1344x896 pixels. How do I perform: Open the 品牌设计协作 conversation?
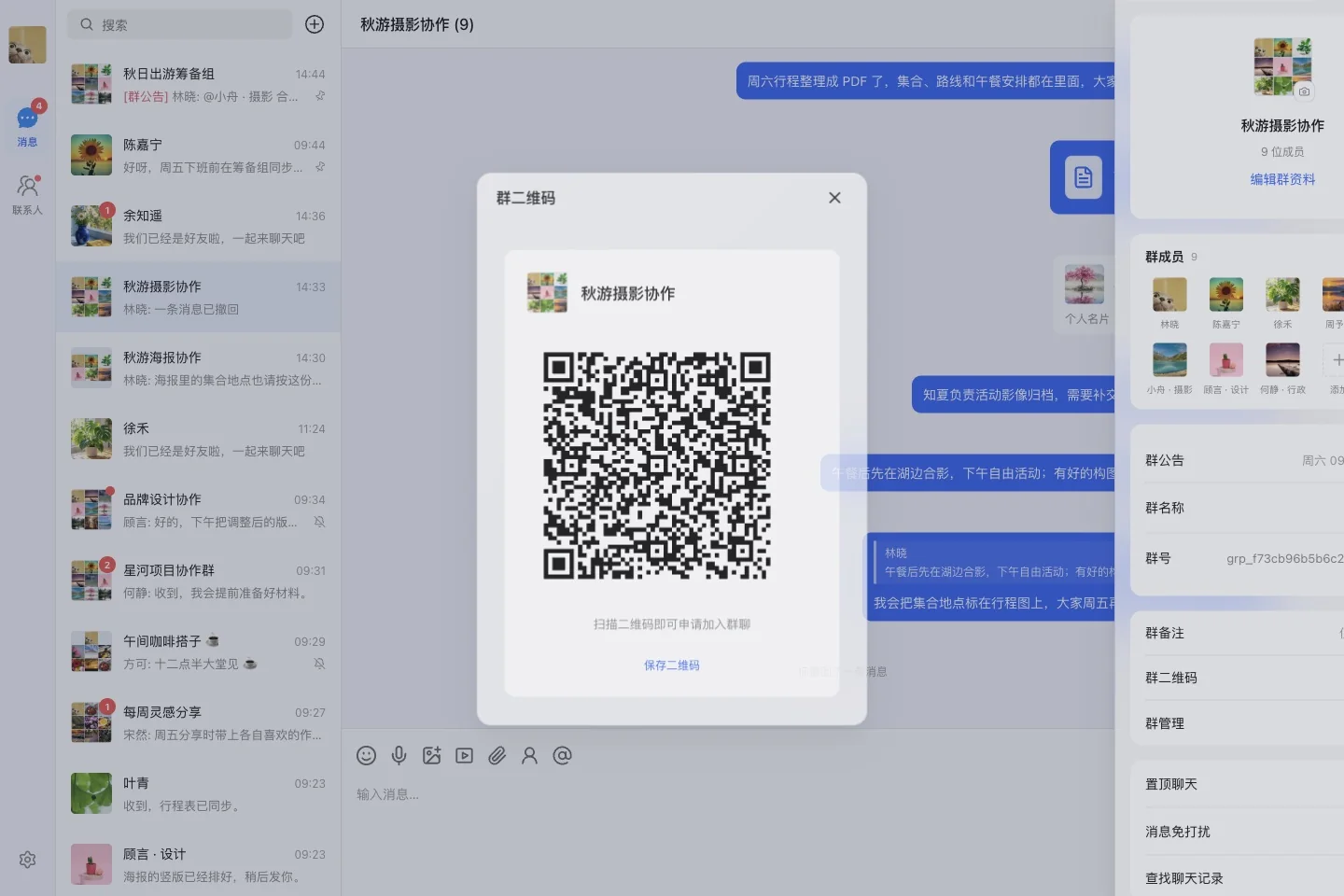[x=198, y=510]
